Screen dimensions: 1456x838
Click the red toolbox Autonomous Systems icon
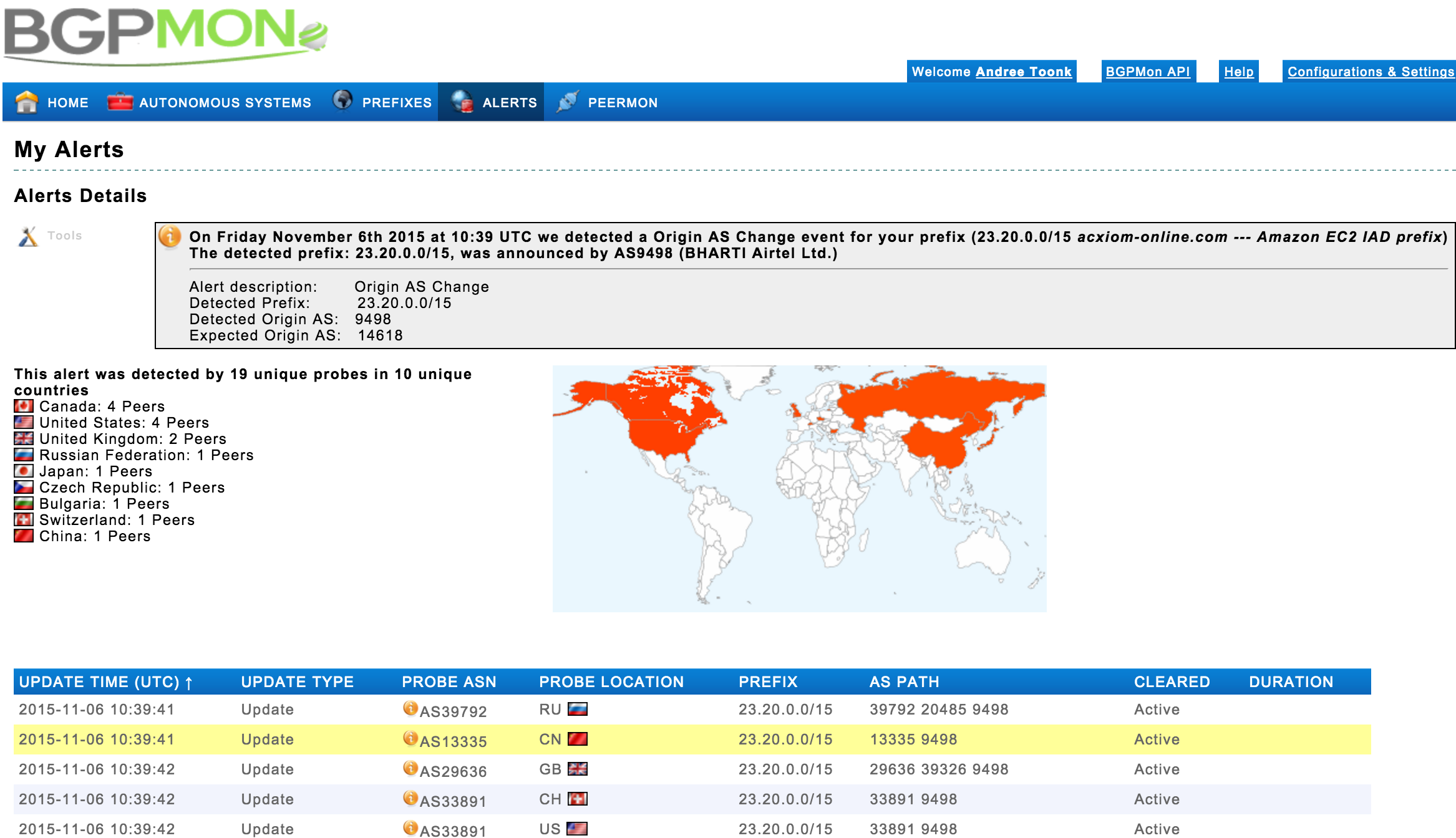click(120, 102)
